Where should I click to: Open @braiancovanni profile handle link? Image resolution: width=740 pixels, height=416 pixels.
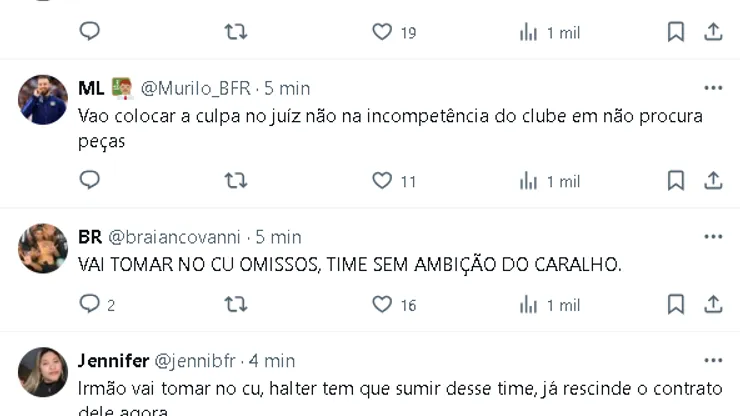(x=174, y=237)
